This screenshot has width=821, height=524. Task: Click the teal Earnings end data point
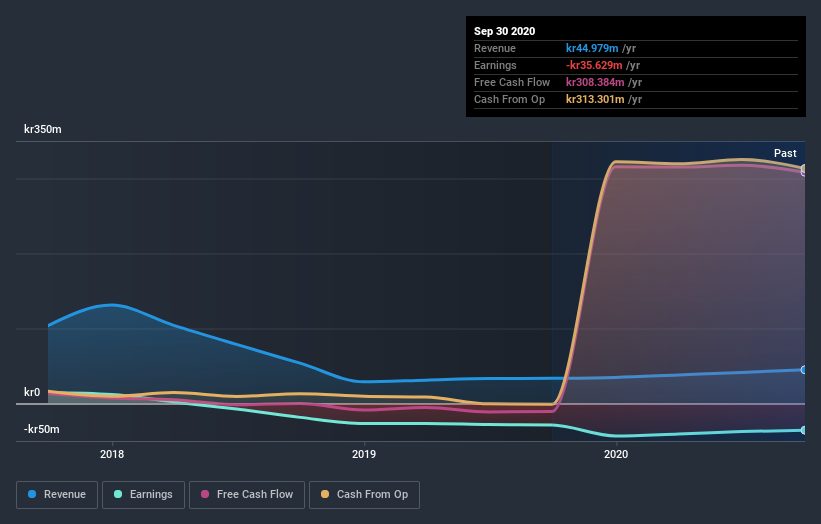pyautogui.click(x=803, y=430)
